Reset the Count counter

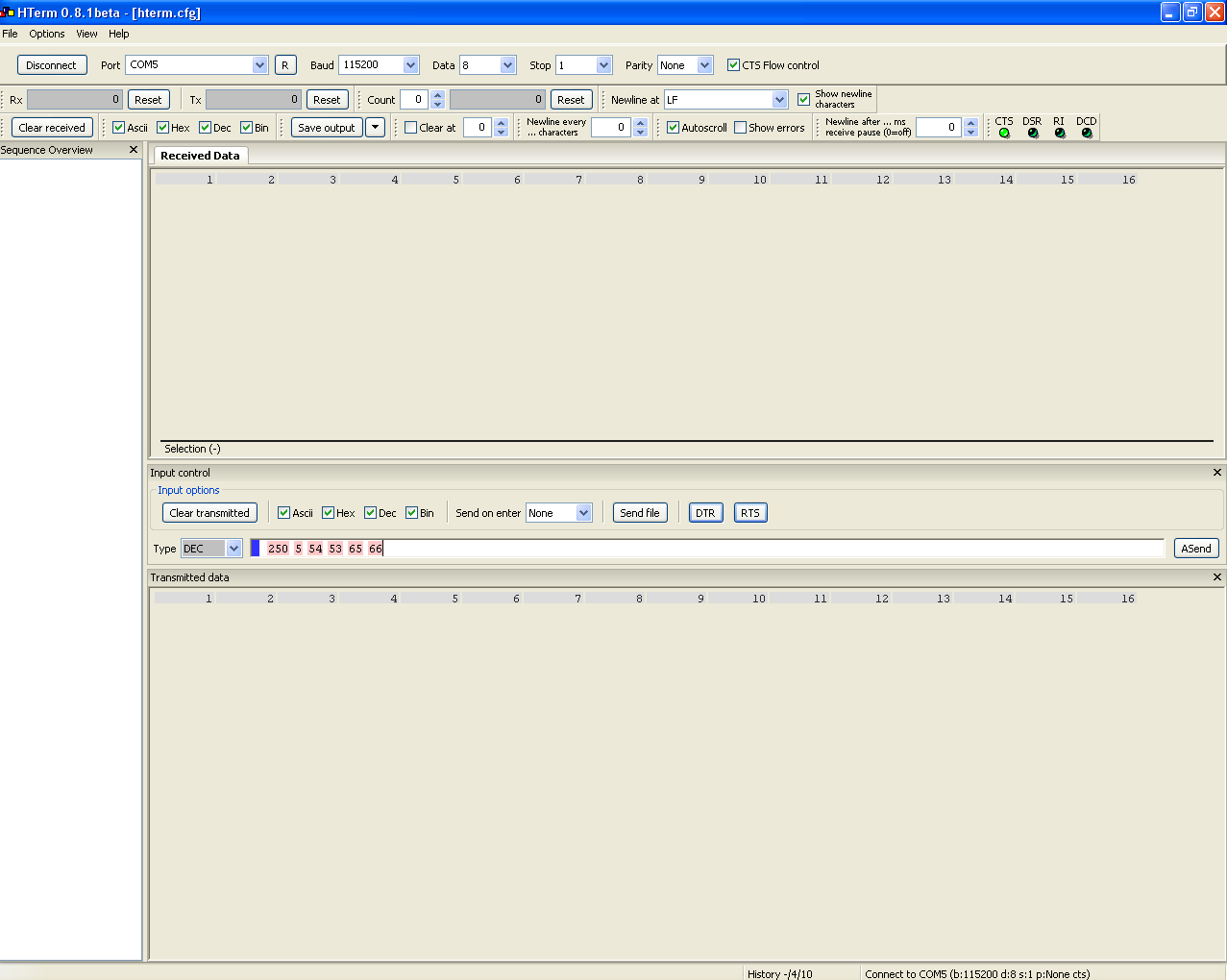point(571,100)
